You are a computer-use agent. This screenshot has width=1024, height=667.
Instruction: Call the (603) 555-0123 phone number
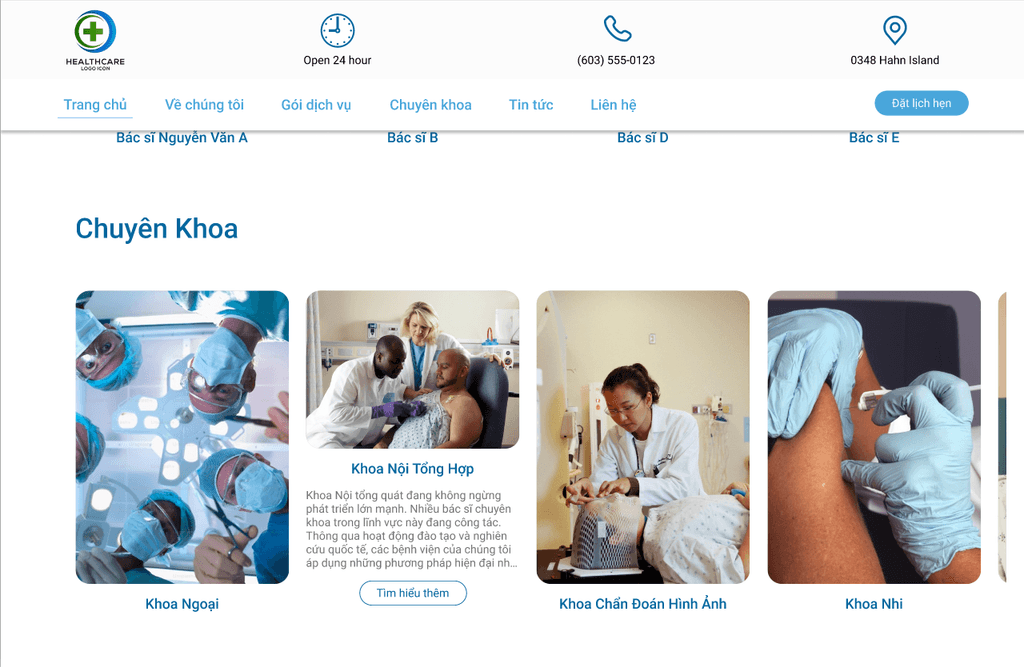(616, 60)
